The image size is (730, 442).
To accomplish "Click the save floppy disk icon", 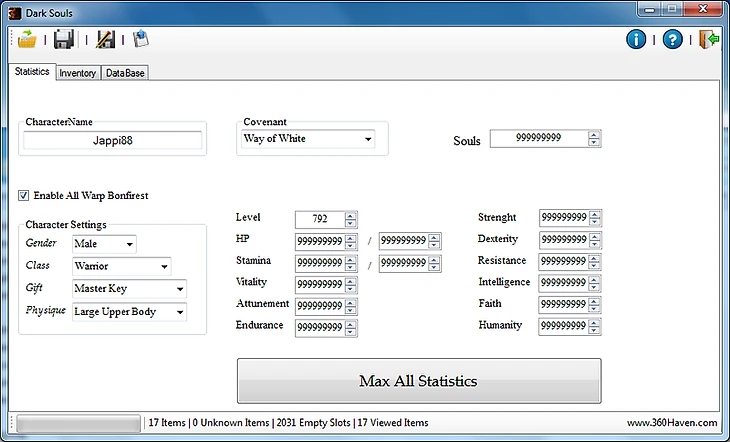I will [65, 40].
